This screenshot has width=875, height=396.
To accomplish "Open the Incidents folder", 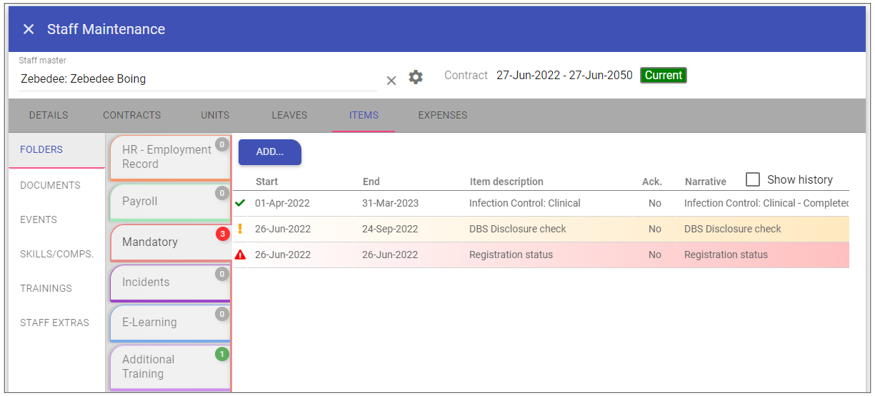I will point(170,283).
